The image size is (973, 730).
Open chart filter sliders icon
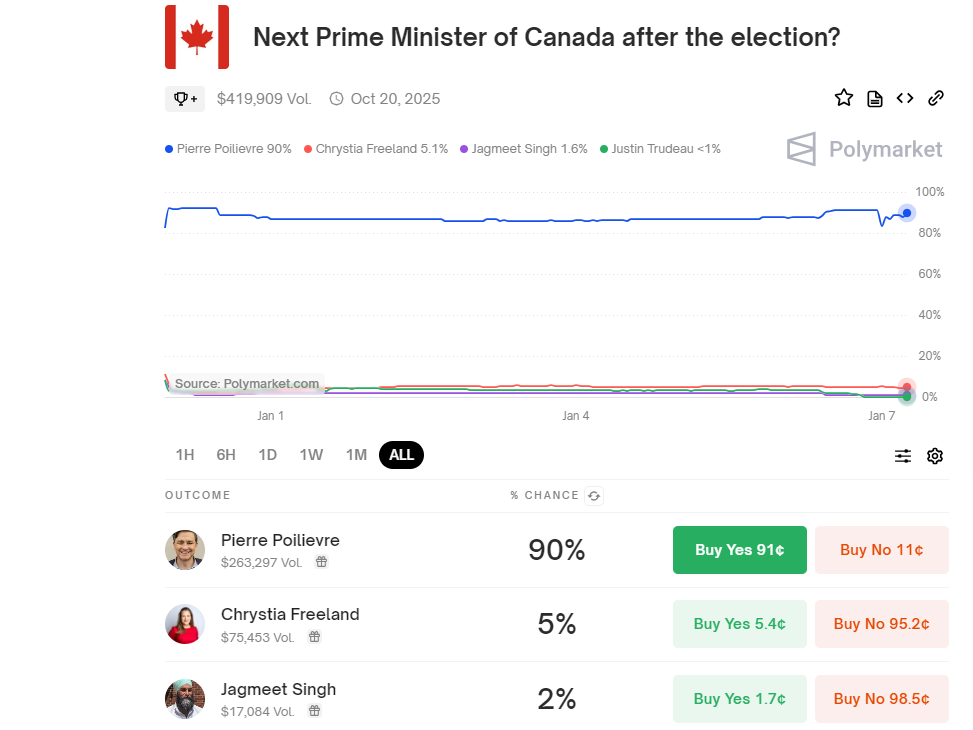(903, 456)
